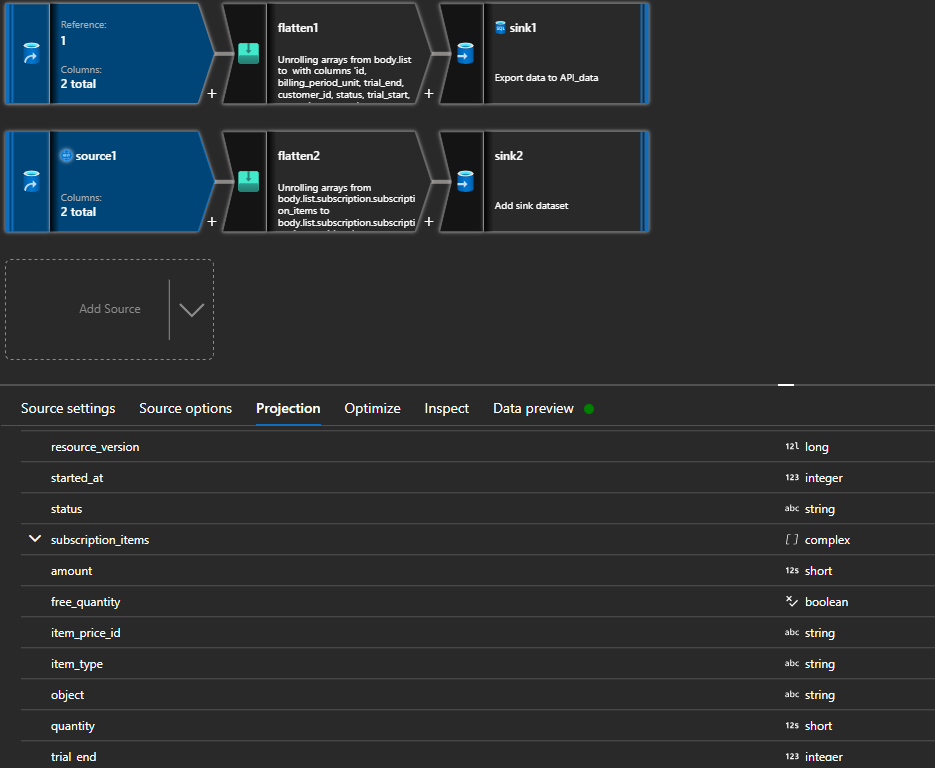Select the flatten1 node title
This screenshot has width=935, height=768.
(x=298, y=27)
